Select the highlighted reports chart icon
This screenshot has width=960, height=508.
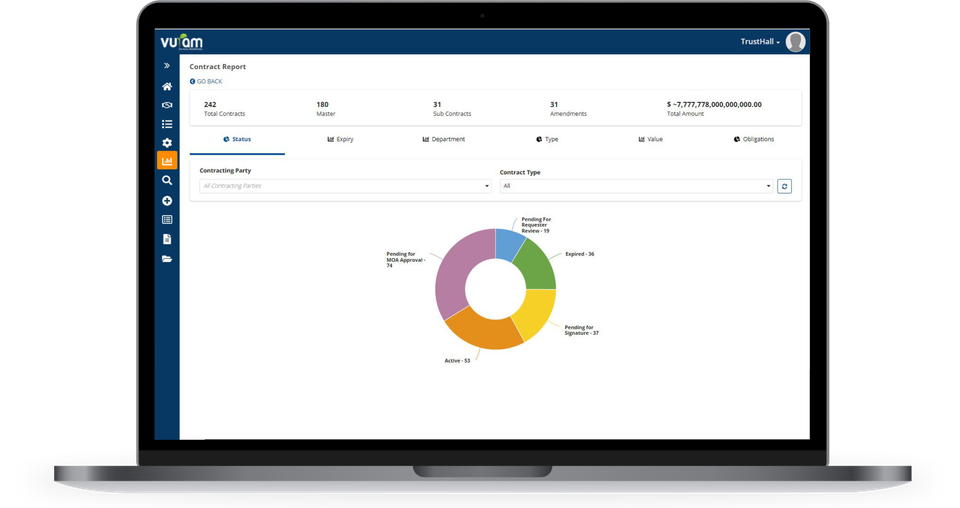point(167,160)
